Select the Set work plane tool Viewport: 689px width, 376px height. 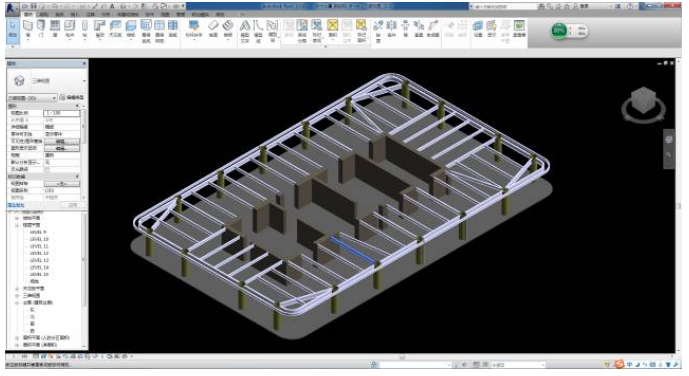tap(478, 29)
